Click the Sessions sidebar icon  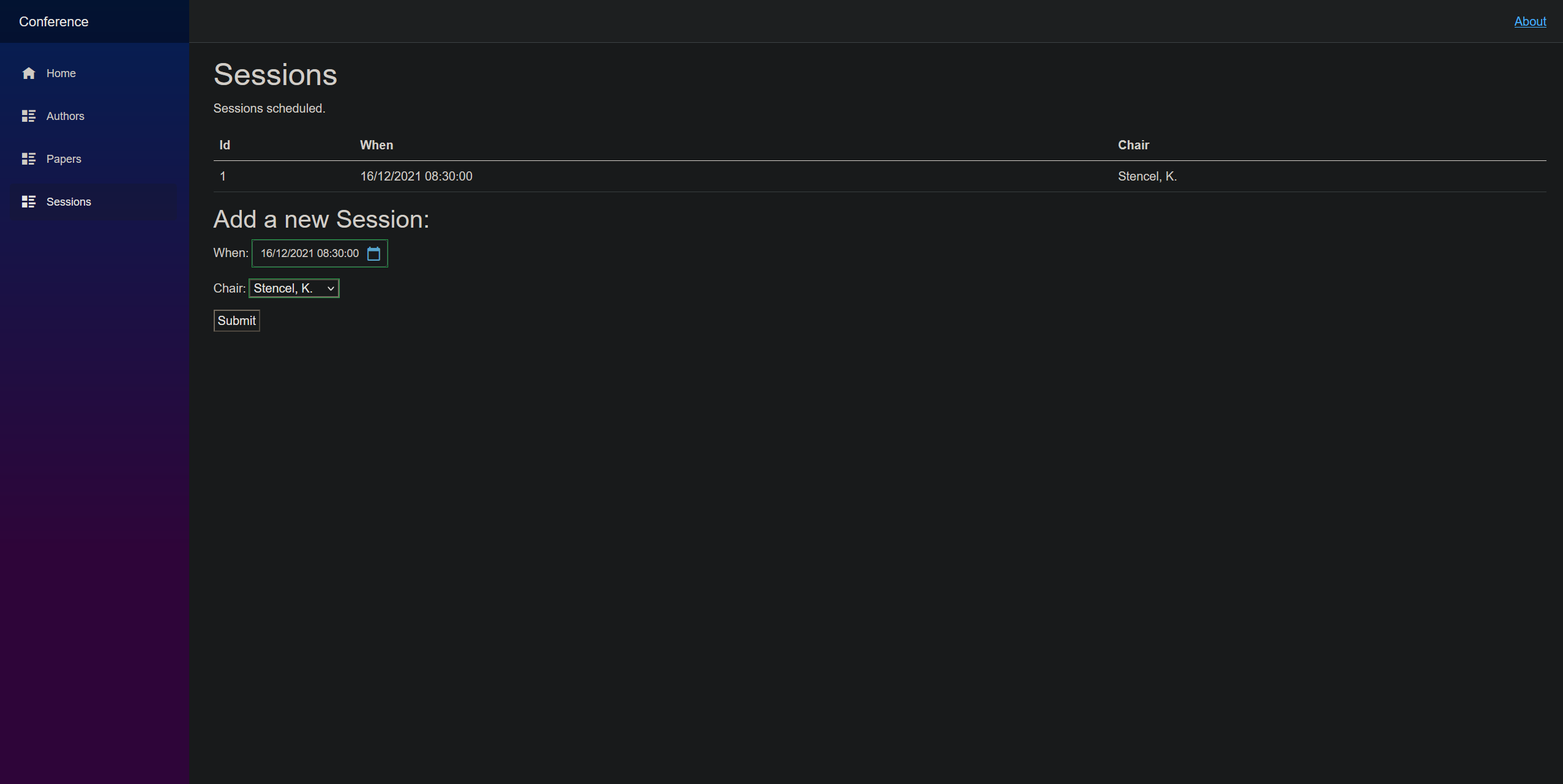click(28, 202)
